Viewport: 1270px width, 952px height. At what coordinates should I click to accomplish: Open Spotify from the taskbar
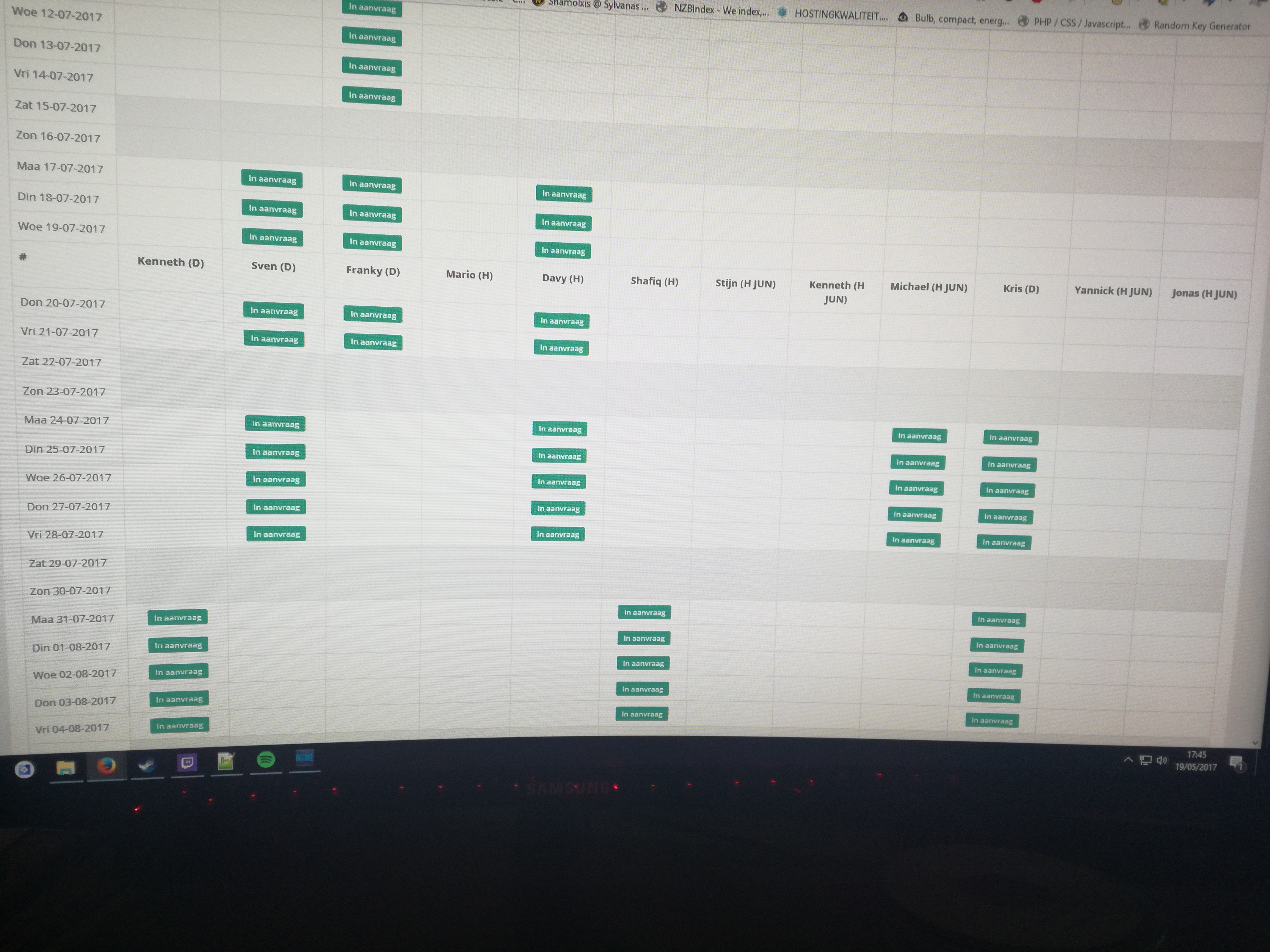266,760
